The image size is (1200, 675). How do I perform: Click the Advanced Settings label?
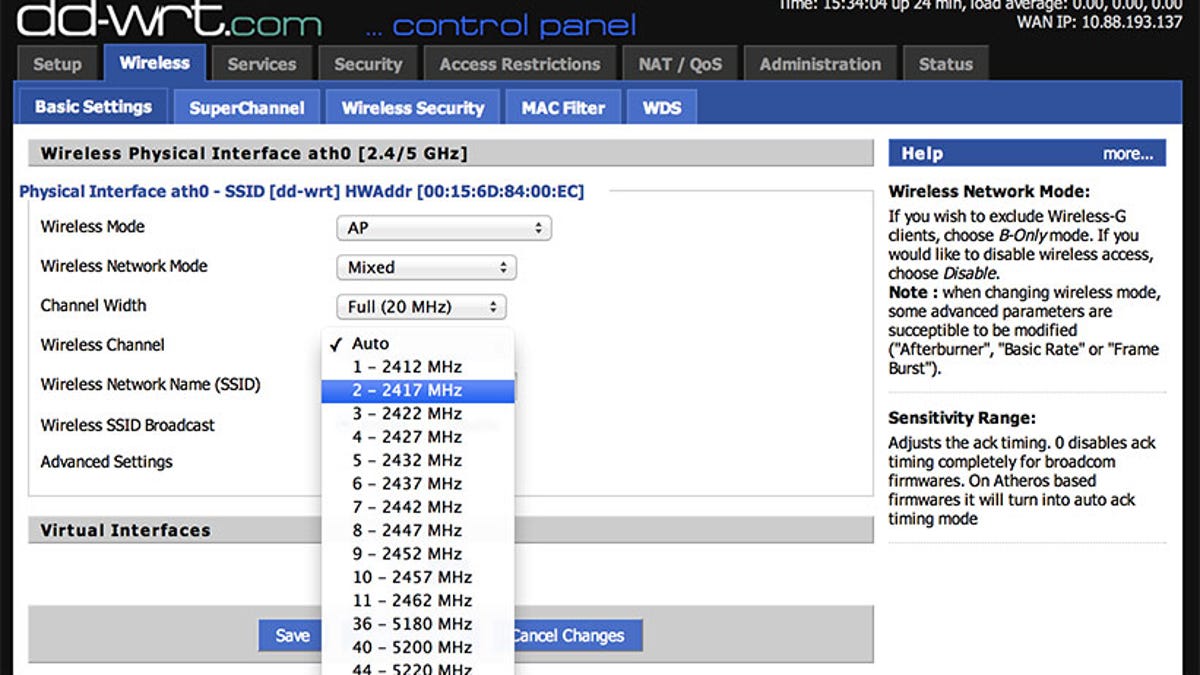coord(106,462)
